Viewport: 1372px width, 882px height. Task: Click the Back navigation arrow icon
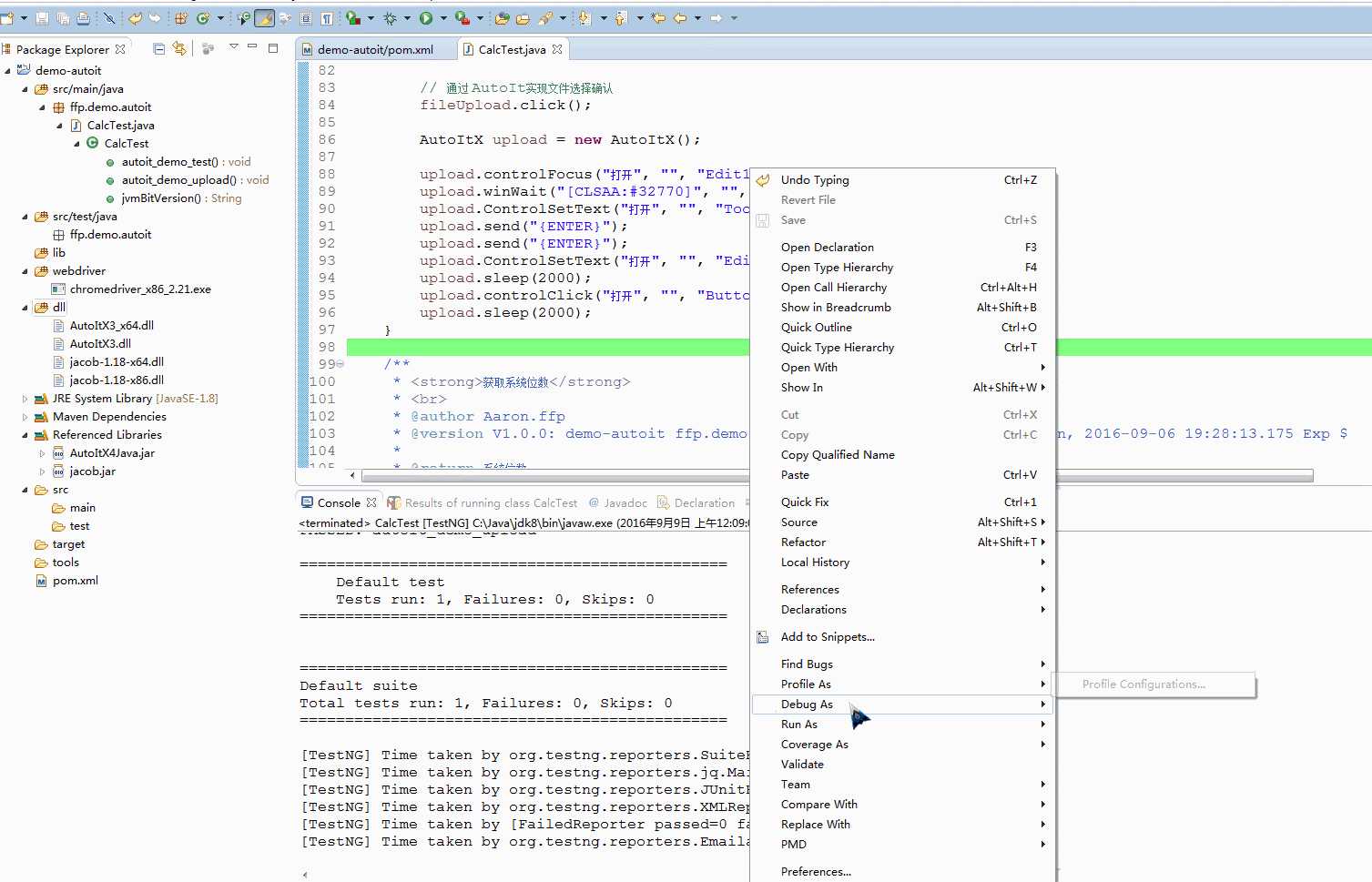coord(680,18)
